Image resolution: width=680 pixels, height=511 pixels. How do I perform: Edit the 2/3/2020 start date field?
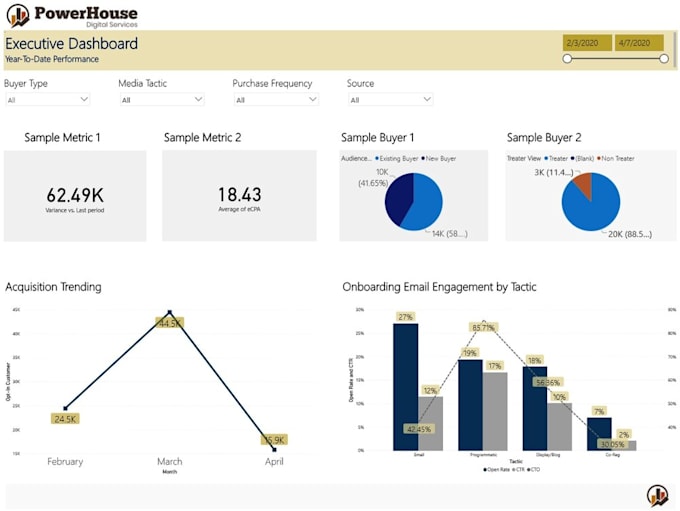coord(587,43)
